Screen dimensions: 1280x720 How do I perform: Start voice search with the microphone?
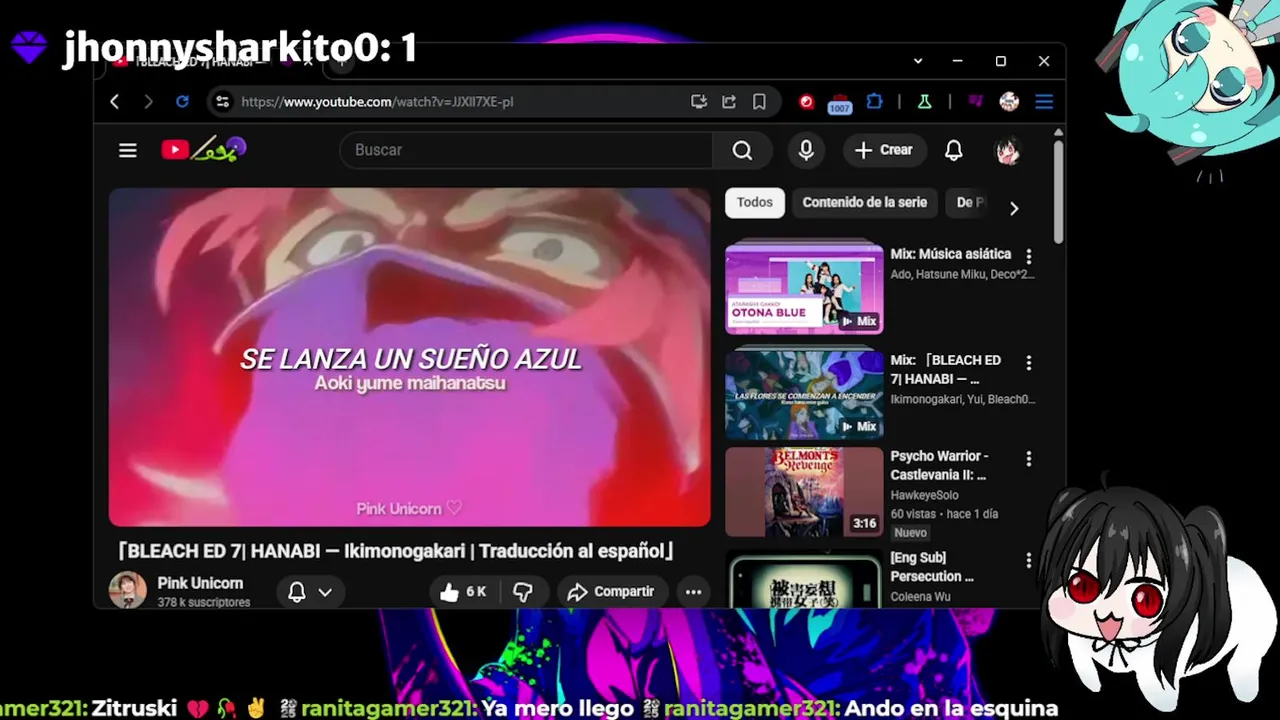806,150
